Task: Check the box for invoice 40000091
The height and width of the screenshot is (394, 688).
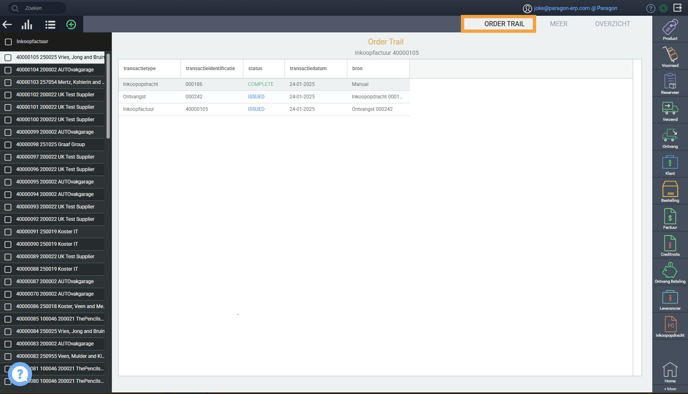Action: [8, 232]
